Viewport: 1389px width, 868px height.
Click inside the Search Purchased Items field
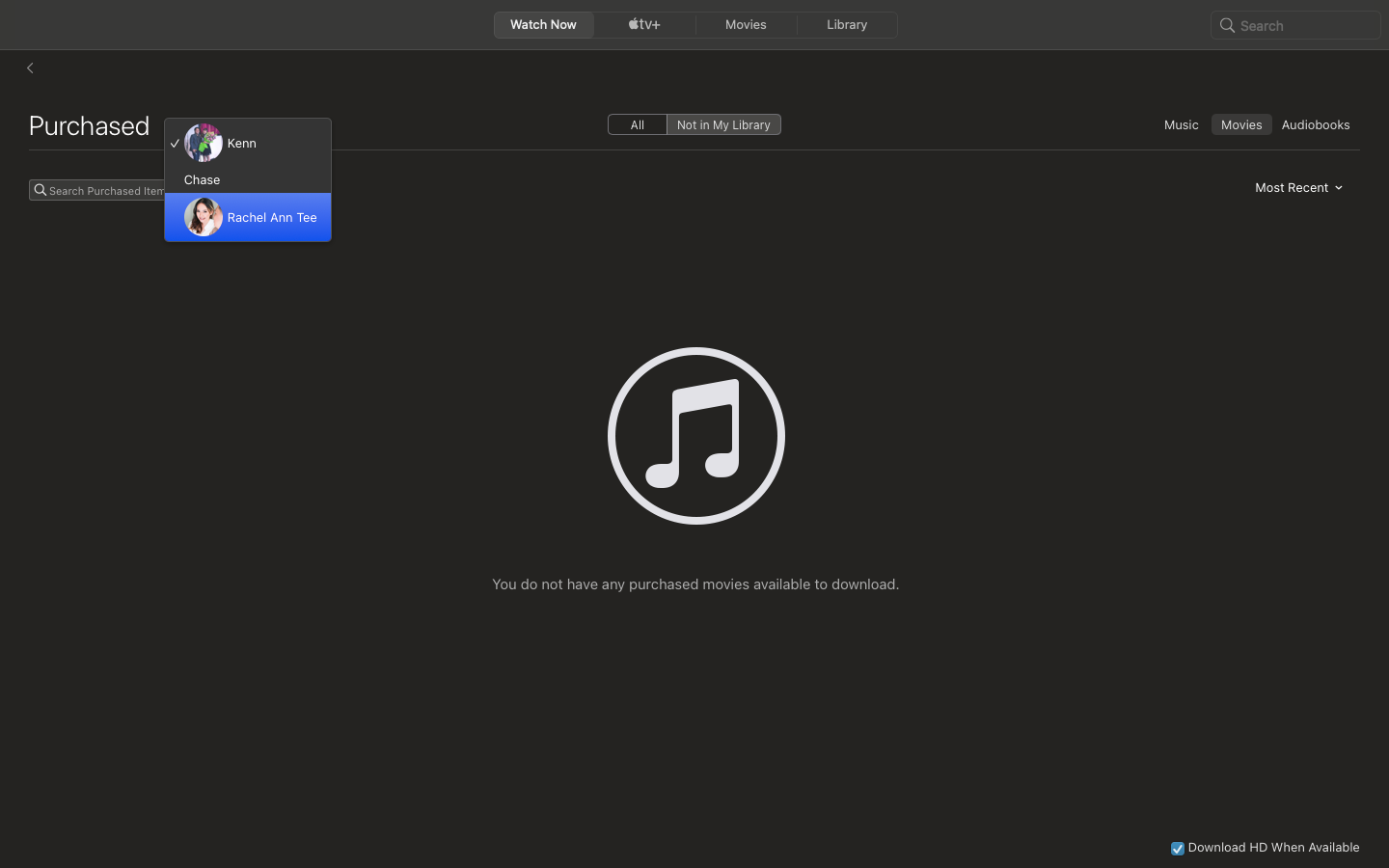point(106,190)
